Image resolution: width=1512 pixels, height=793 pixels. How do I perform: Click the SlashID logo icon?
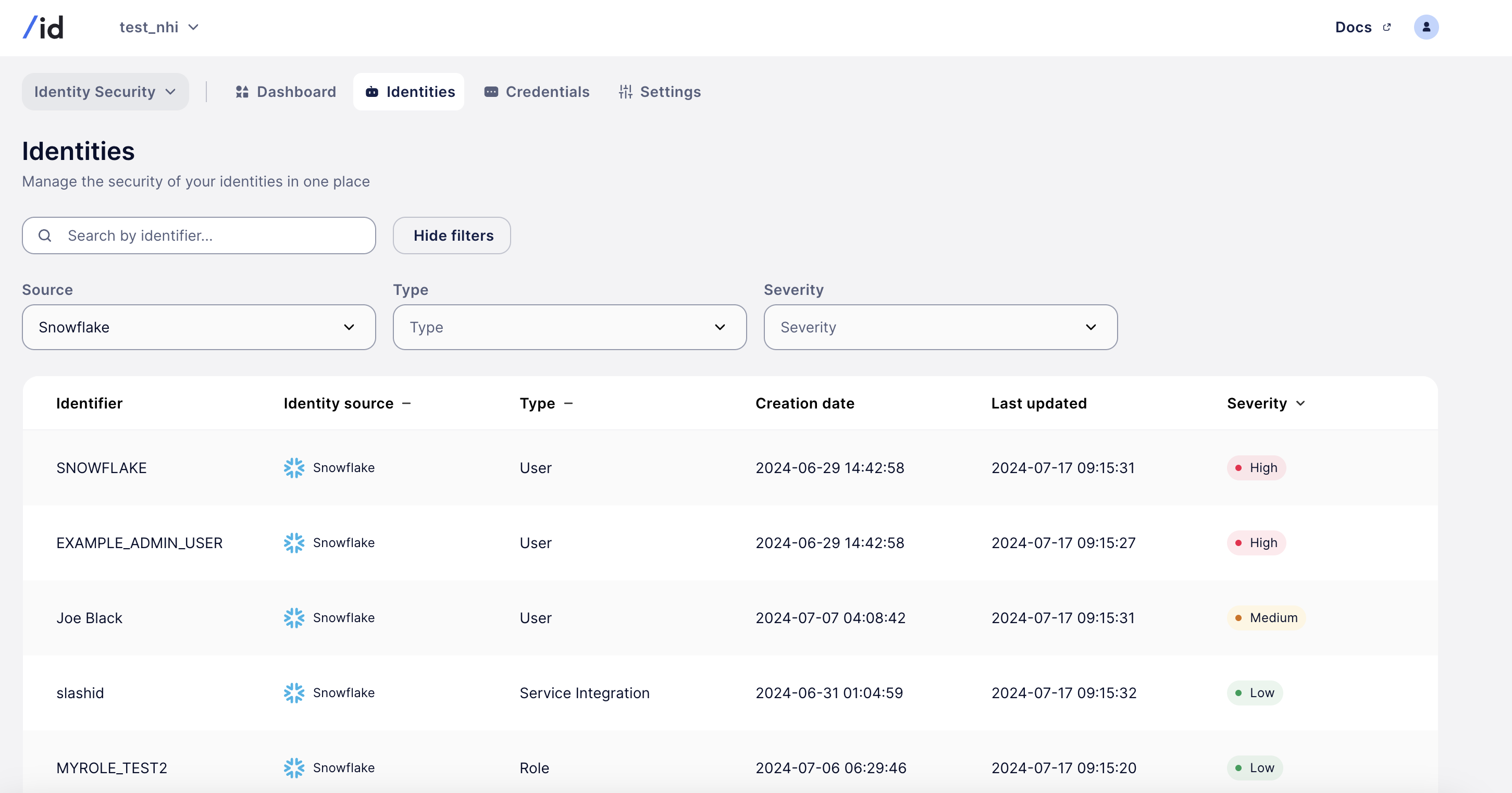pyautogui.click(x=43, y=27)
